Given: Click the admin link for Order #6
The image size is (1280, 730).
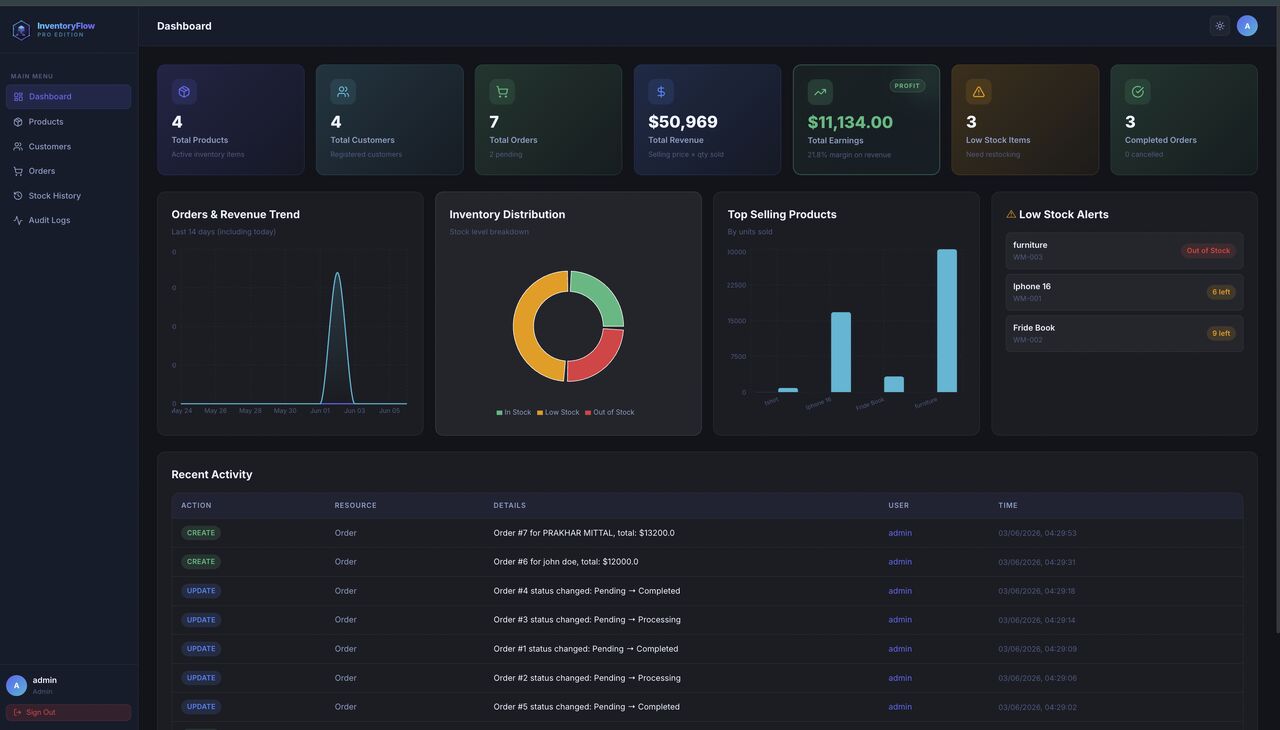Looking at the screenshot, I should coord(900,562).
